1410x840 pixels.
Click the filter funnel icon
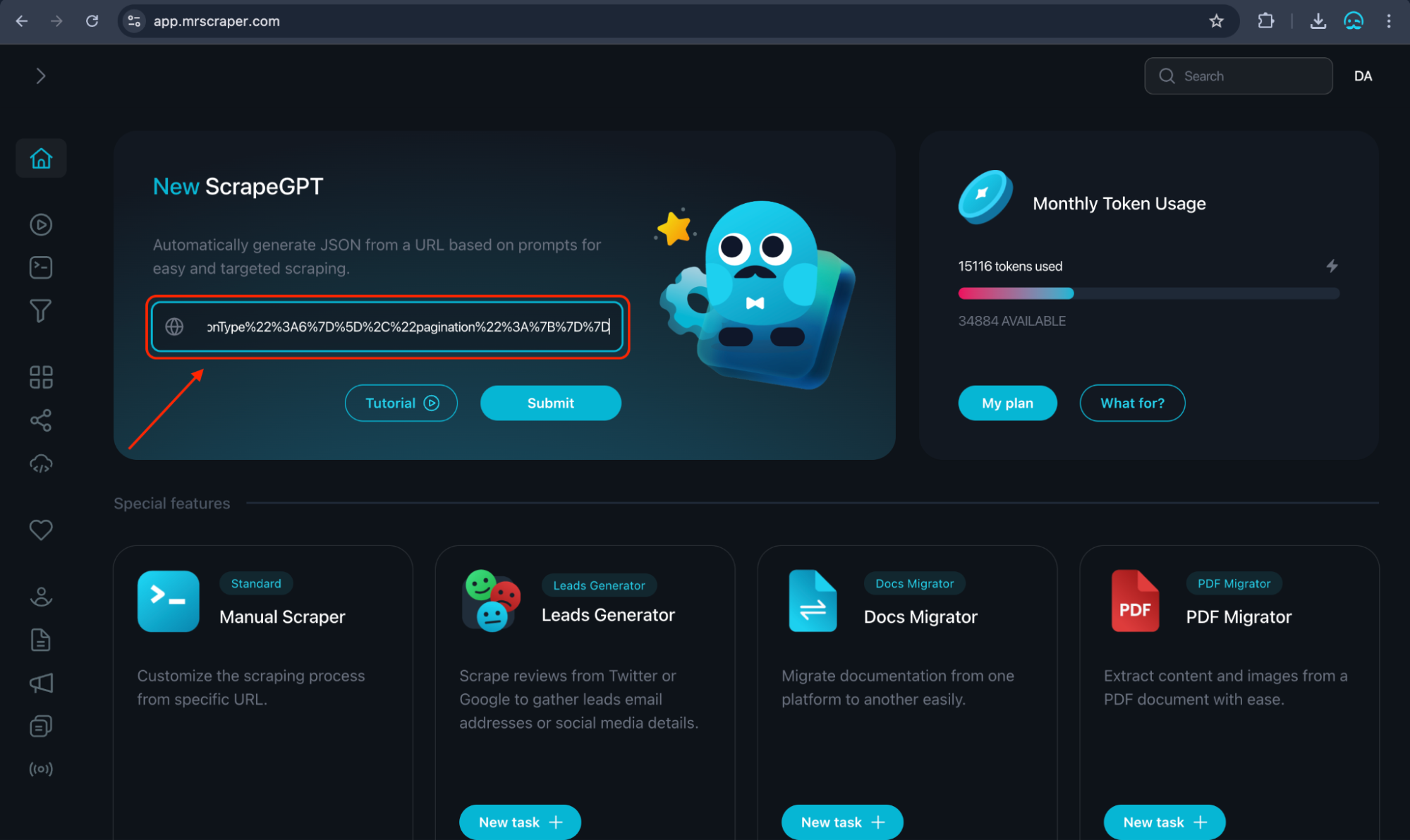tap(41, 311)
